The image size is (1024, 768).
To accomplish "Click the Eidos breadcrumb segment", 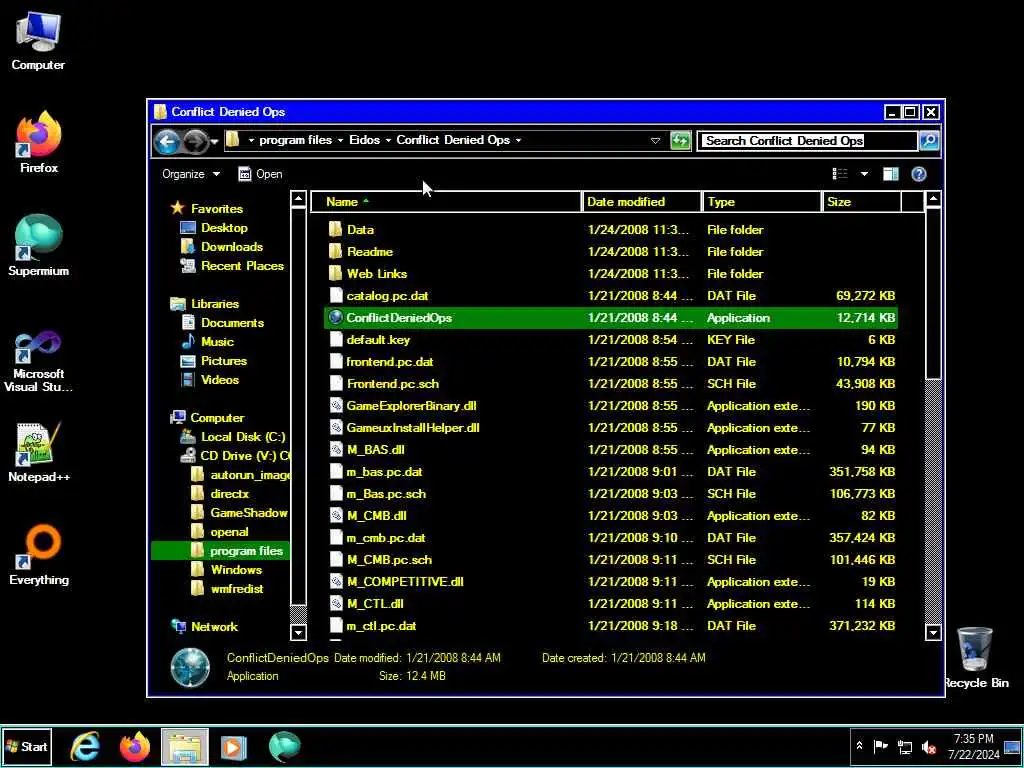I will pos(364,140).
